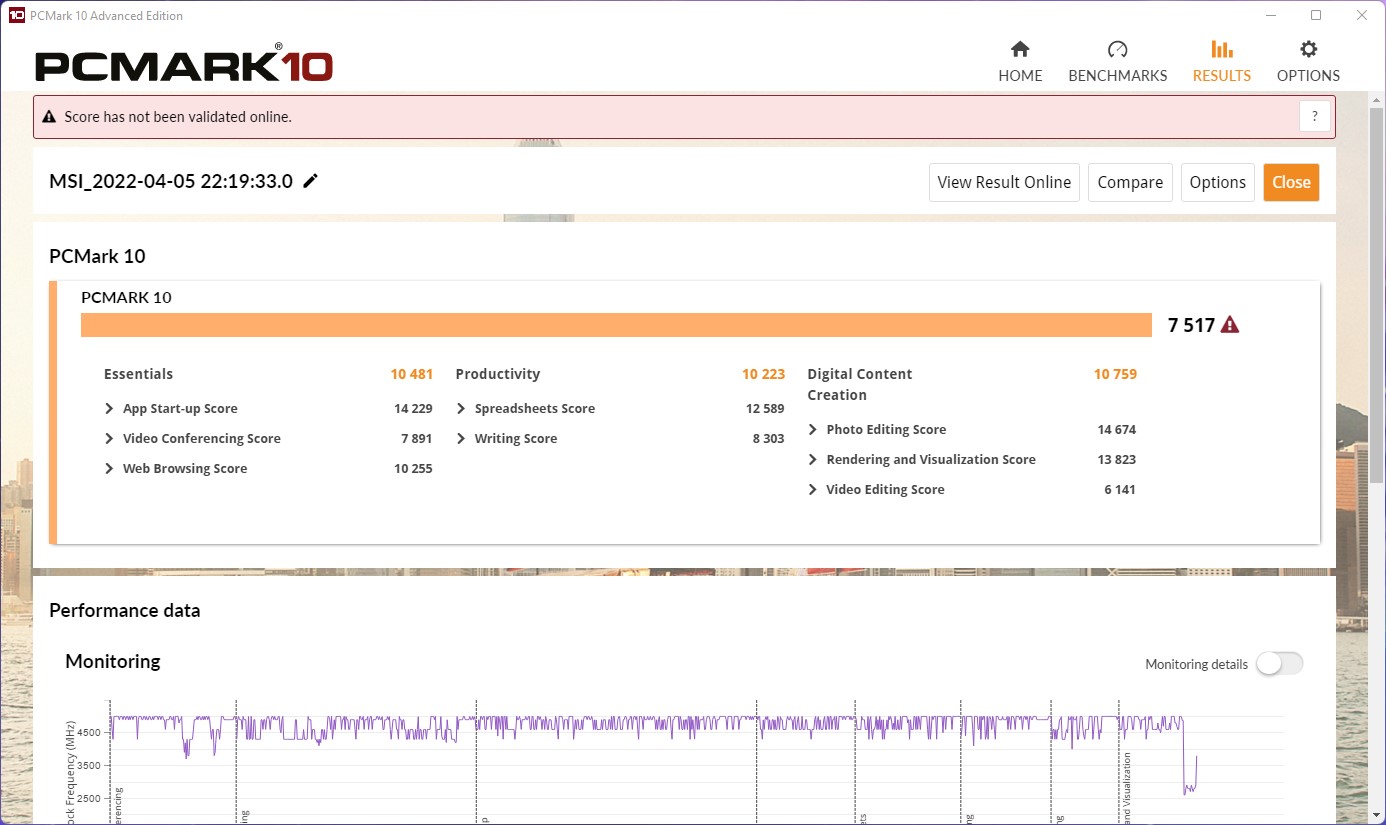
Task: Click the Spreadsheets value 12 589
Action: point(765,409)
